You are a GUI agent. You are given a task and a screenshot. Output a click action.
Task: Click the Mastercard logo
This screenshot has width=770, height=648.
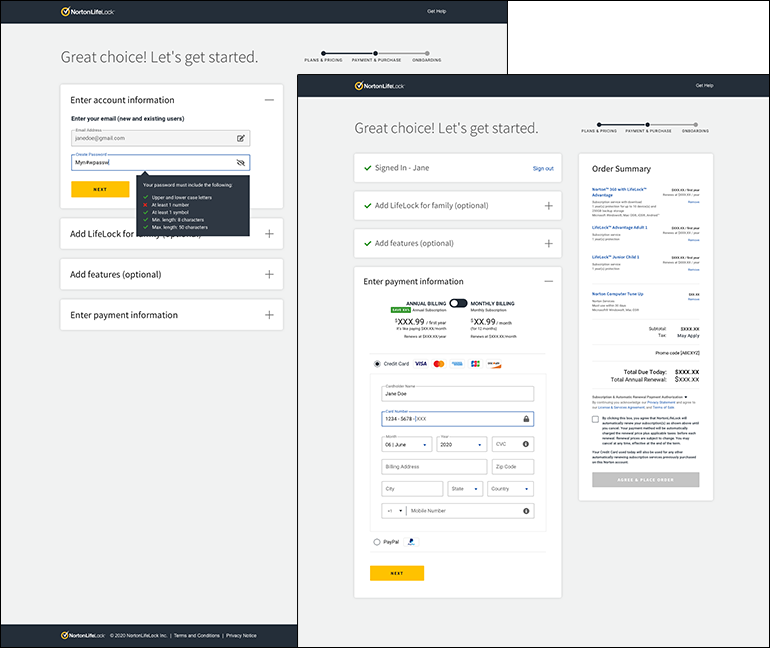click(439, 364)
